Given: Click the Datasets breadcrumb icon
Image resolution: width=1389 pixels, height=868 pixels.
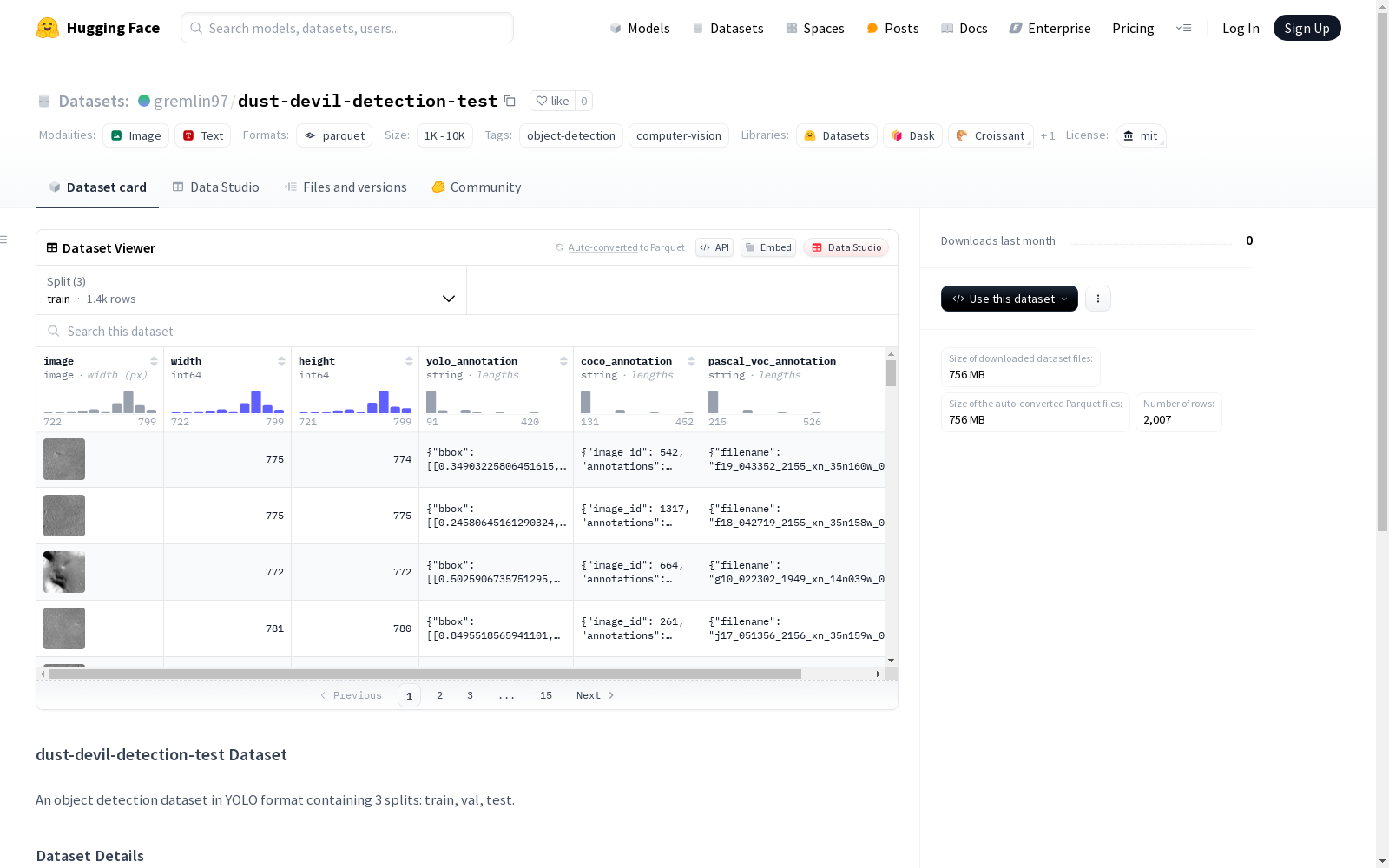Looking at the screenshot, I should [x=44, y=101].
